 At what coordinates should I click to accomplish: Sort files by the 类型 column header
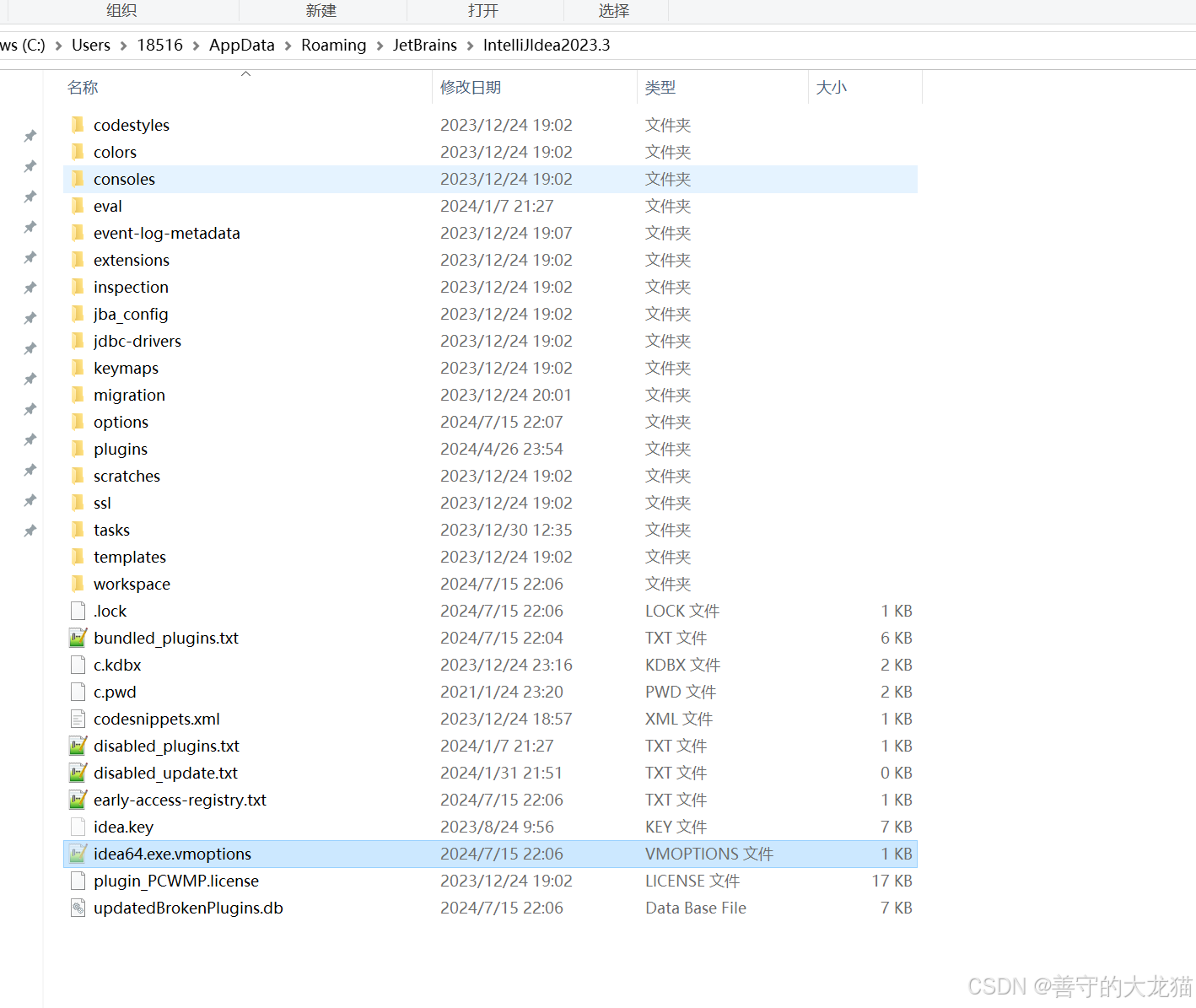click(660, 88)
